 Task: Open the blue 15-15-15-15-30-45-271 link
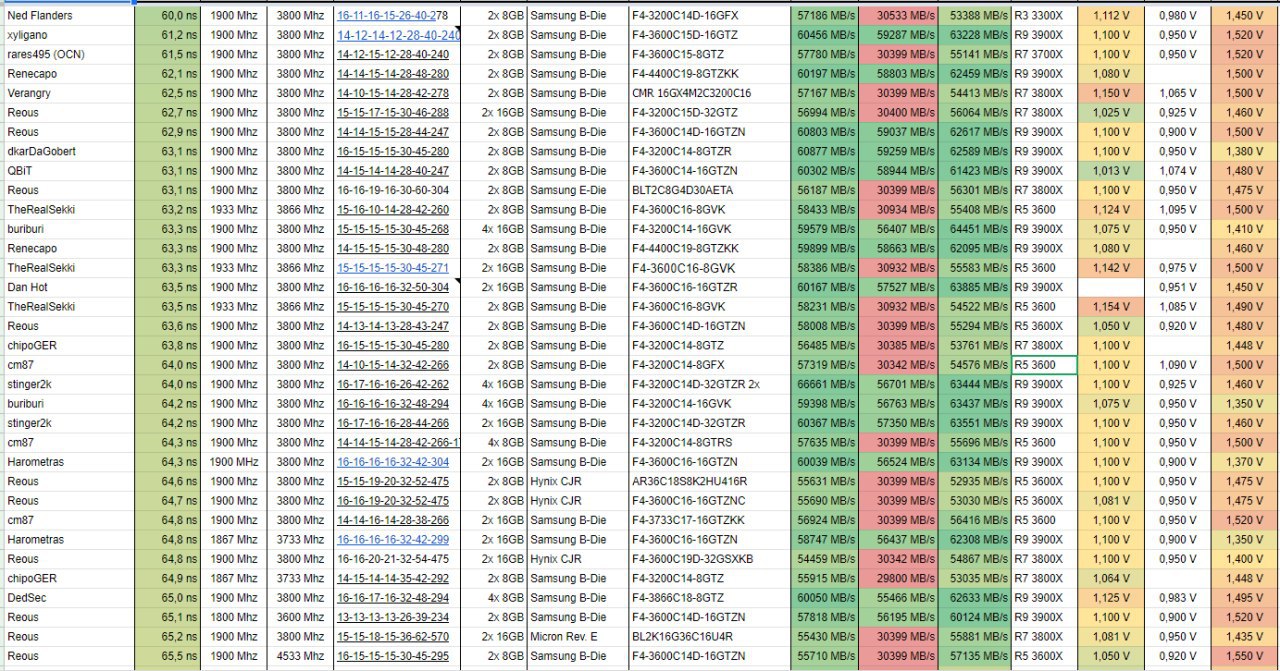point(393,268)
